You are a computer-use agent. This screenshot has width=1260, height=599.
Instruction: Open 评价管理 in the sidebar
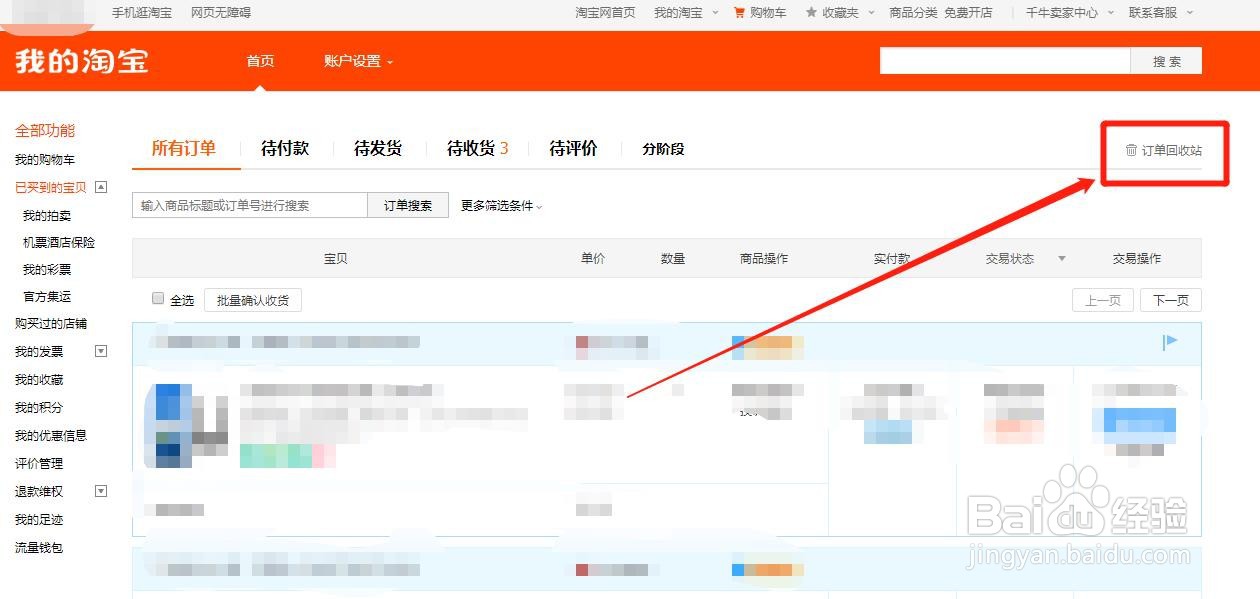click(38, 464)
